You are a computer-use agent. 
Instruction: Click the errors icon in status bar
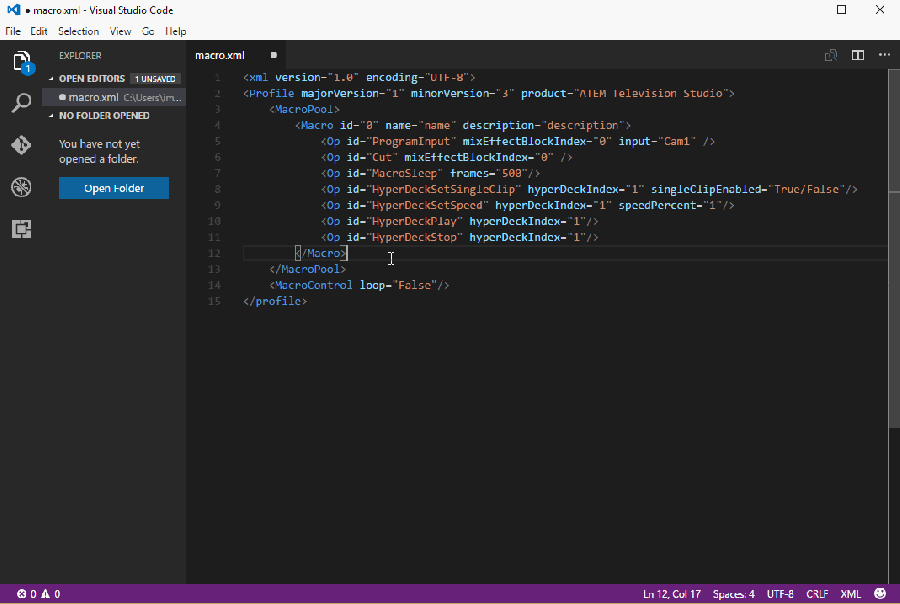(x=22, y=594)
